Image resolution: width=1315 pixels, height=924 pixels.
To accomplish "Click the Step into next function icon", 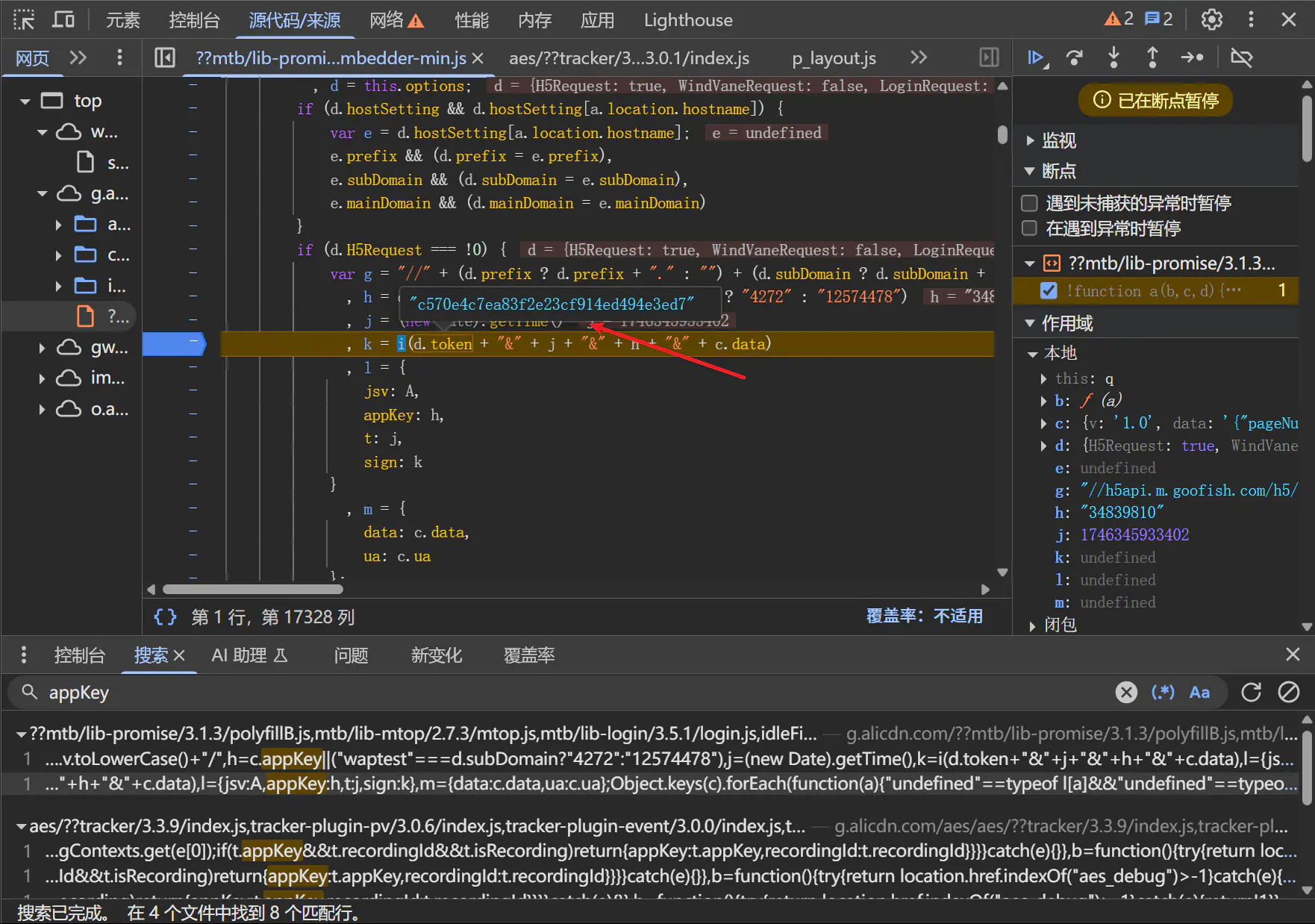I will tap(1113, 57).
